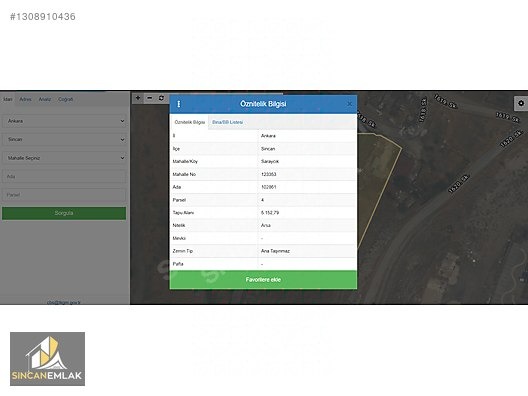Zoom in with the plus map button
Image resolution: width=528 pixels, height=396 pixels.
point(138,98)
